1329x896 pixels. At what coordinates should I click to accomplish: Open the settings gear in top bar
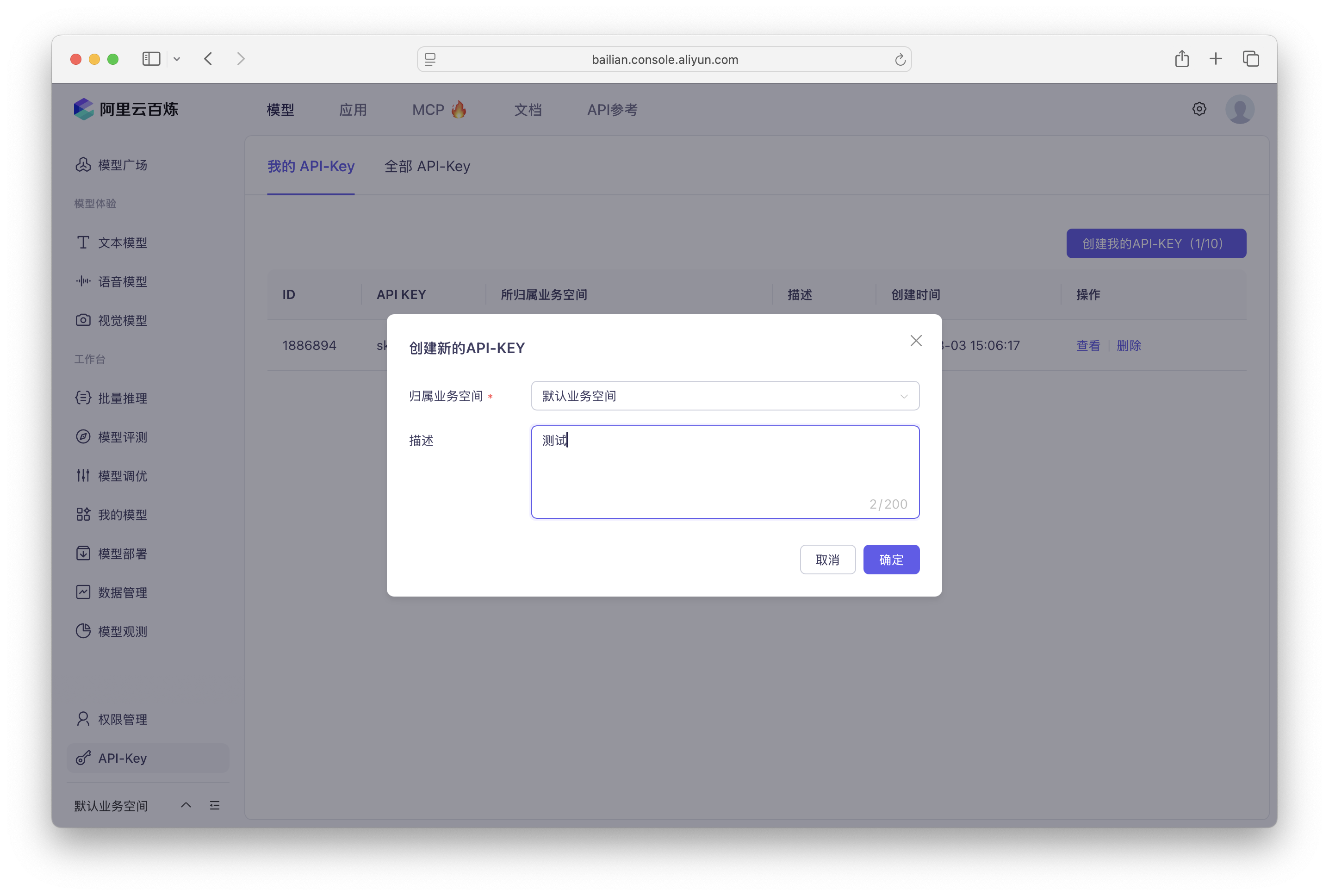coord(1199,109)
